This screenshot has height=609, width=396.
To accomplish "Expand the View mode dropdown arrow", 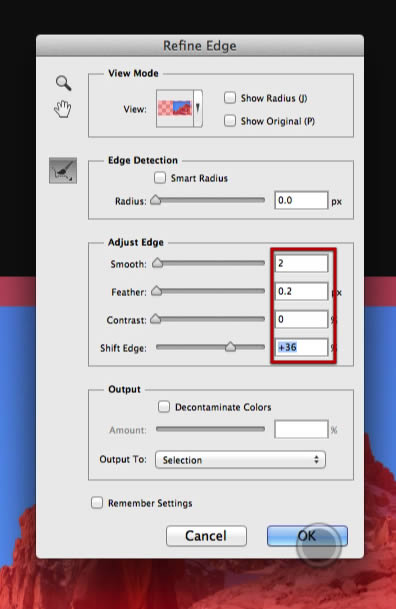I will pos(198,108).
